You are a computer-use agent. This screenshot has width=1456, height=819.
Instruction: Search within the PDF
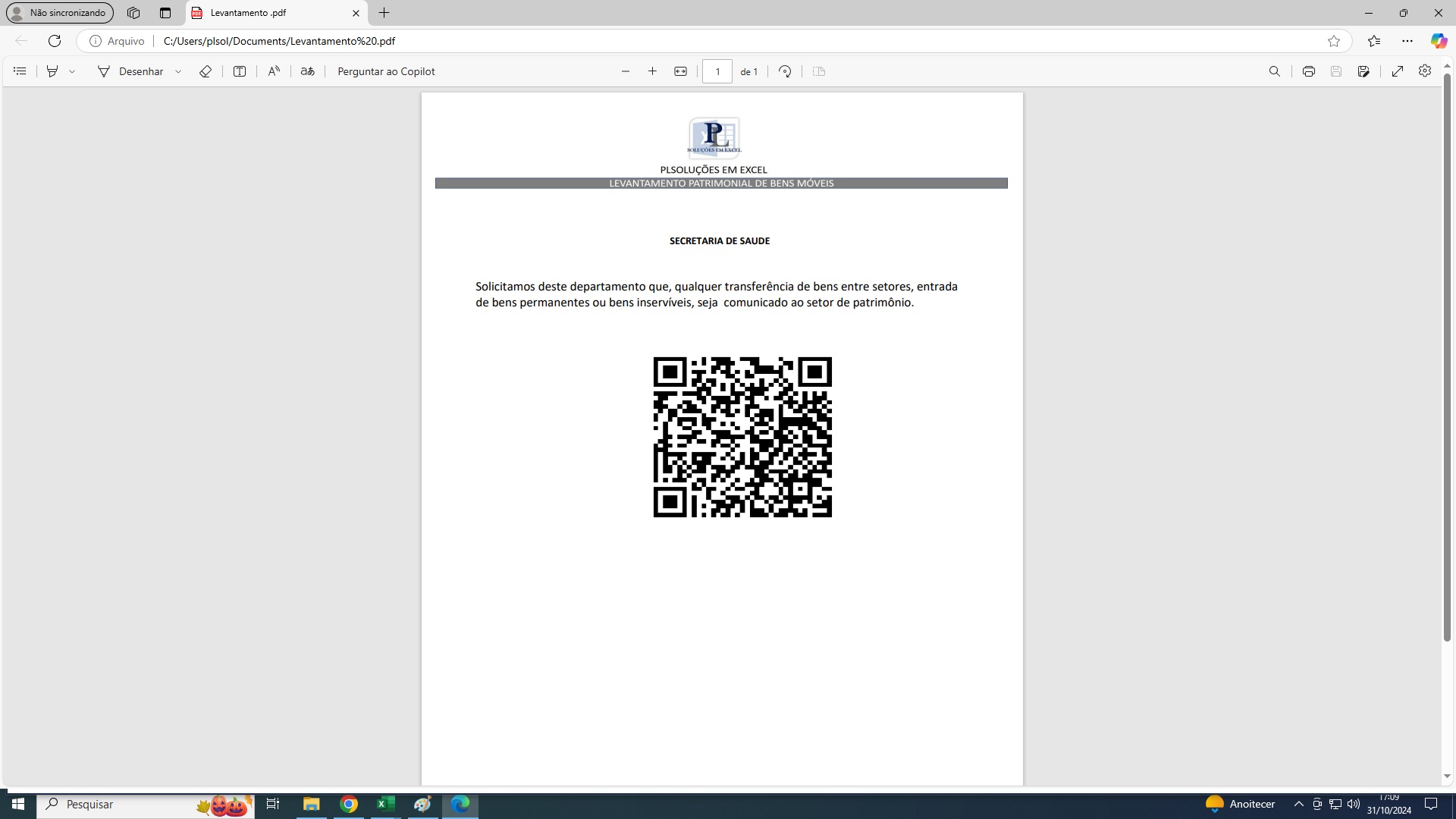[x=1275, y=71]
